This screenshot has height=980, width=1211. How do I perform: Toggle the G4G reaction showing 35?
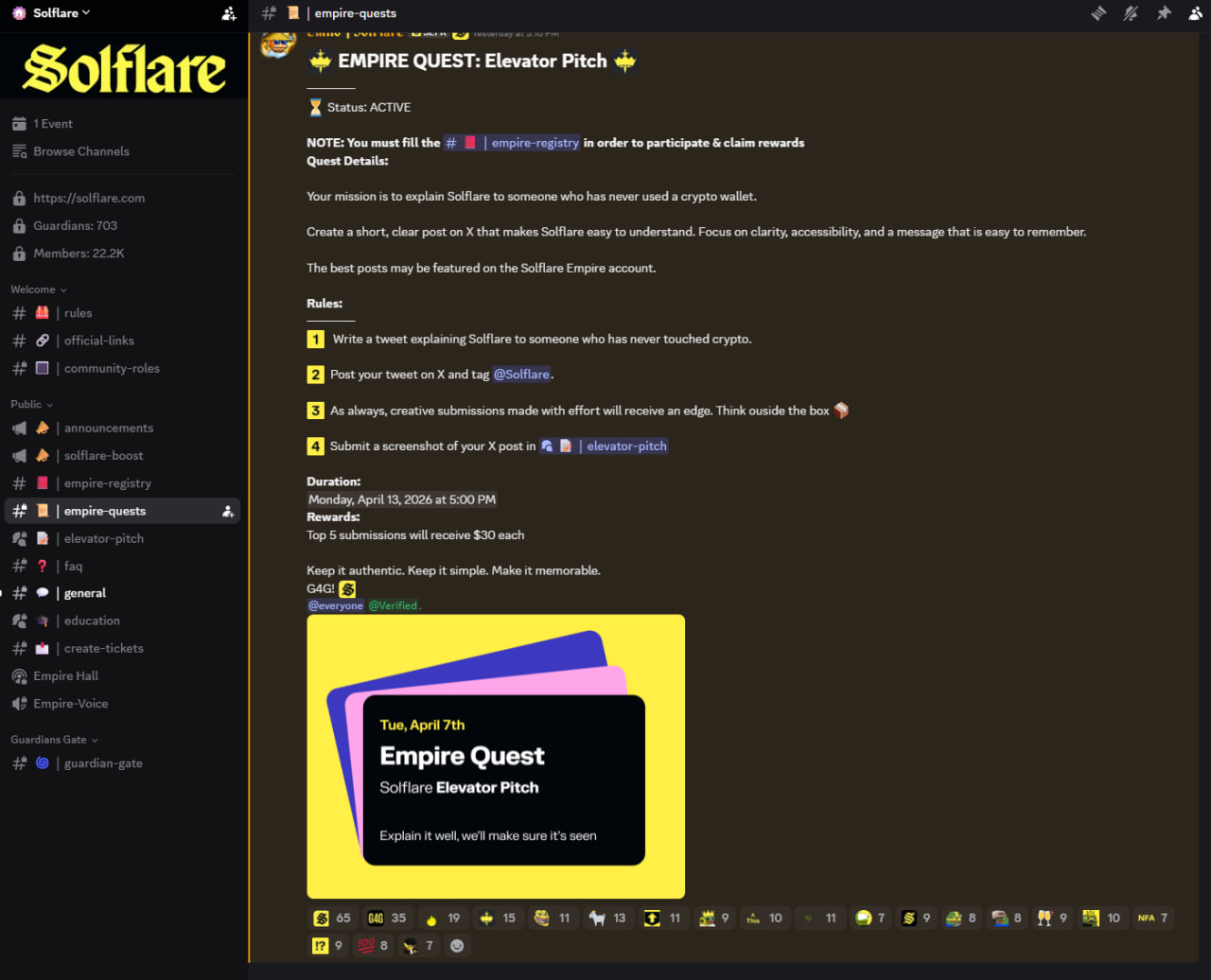(387, 918)
